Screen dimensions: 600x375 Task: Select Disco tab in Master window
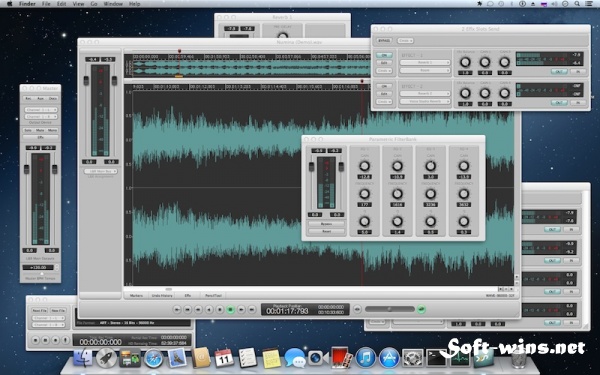coord(53,98)
